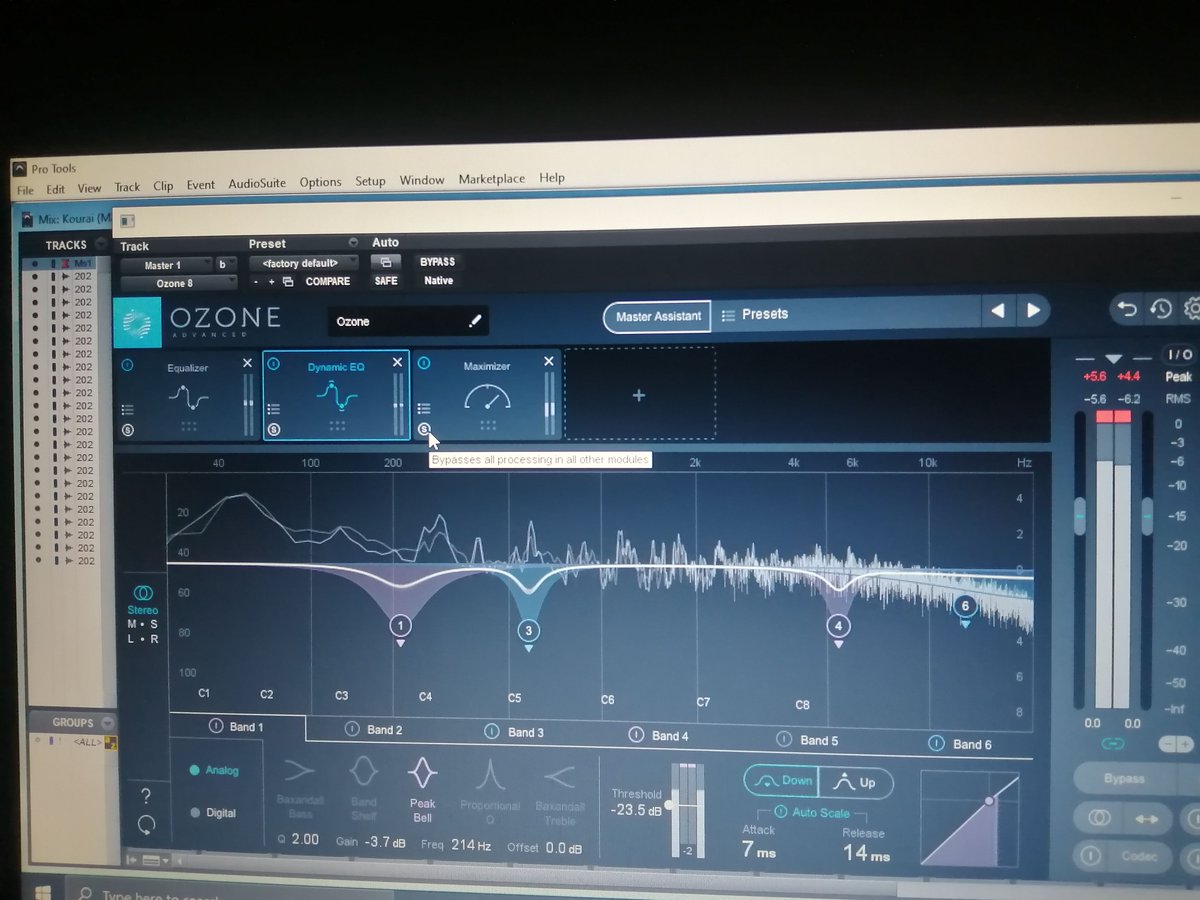Set dynamic mode to Down
This screenshot has height=900, width=1200.
coord(781,781)
